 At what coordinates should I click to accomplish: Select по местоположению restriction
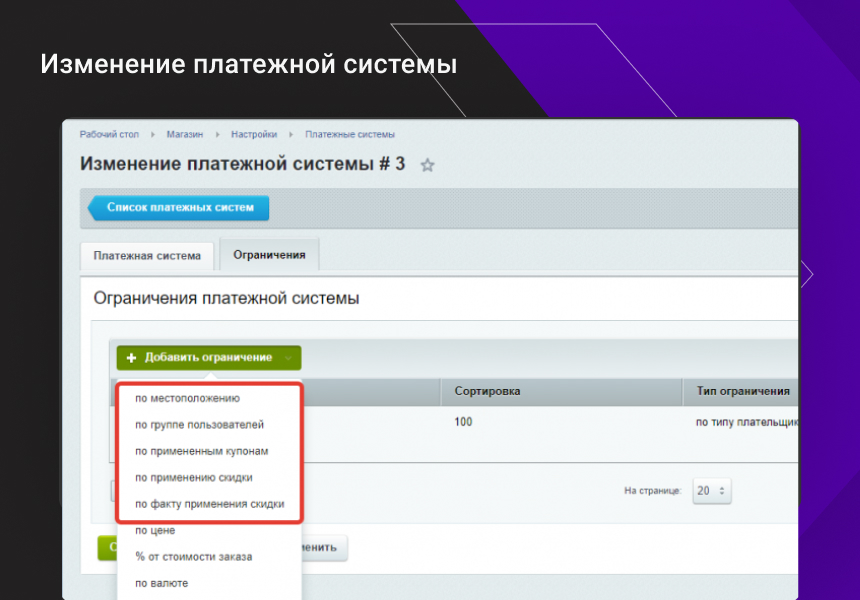coord(187,398)
